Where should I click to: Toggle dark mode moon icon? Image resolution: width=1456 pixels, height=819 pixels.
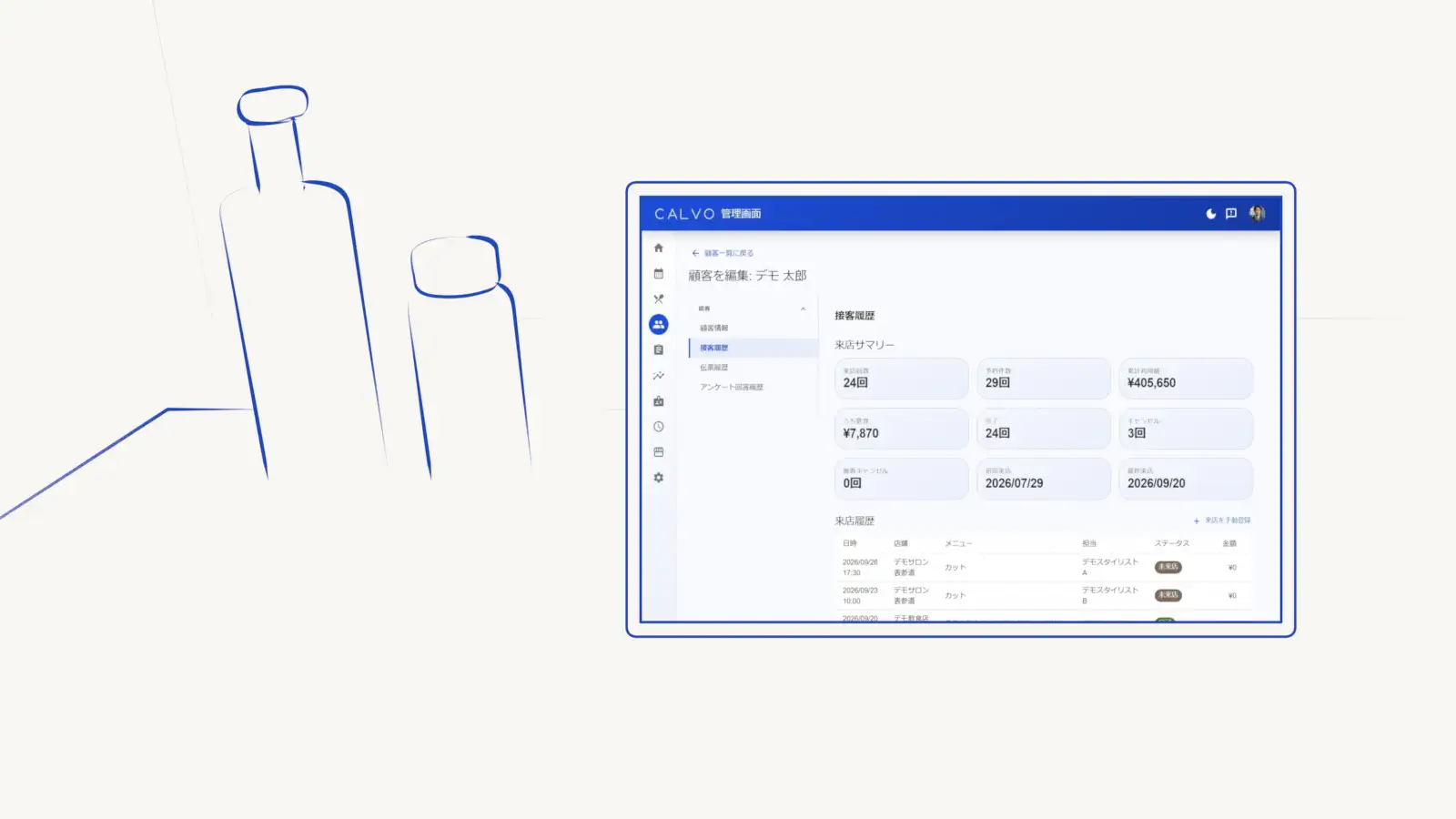[x=1211, y=214]
